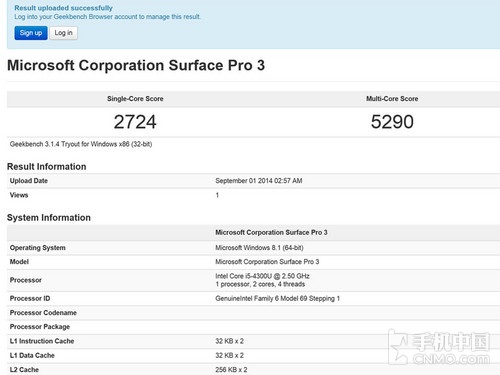Click the Operating System value Microsoft Windows 8.1
500x375 pixels.
coord(259,248)
